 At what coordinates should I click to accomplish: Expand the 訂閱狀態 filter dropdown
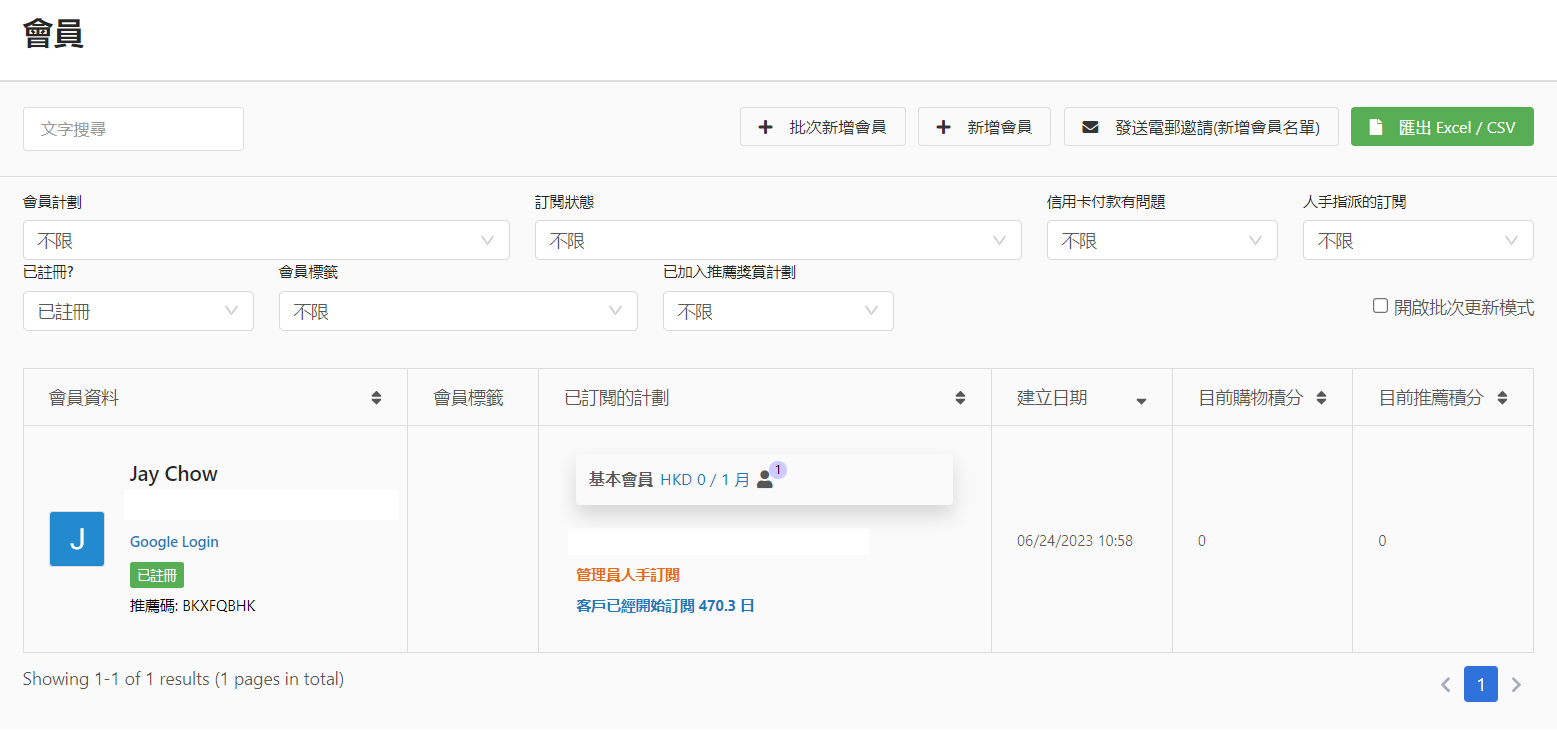coord(778,241)
